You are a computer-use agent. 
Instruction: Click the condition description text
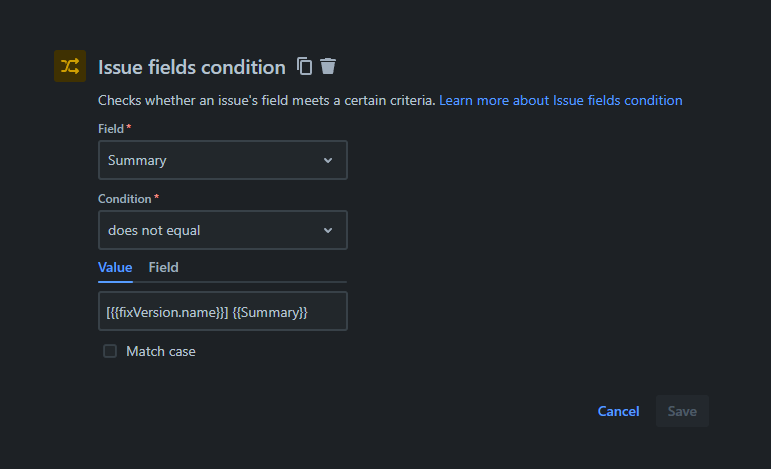tap(266, 100)
